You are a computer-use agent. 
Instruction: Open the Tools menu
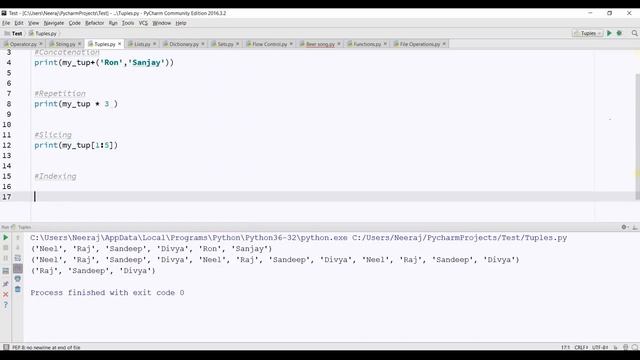(x=128, y=23)
